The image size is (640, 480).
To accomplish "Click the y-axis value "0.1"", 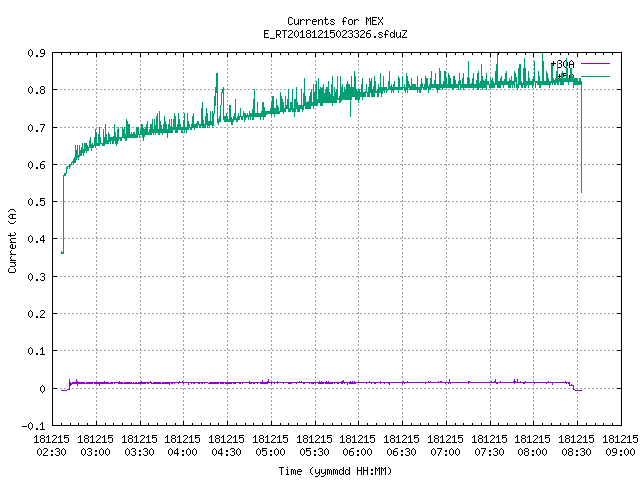I will (x=36, y=351).
